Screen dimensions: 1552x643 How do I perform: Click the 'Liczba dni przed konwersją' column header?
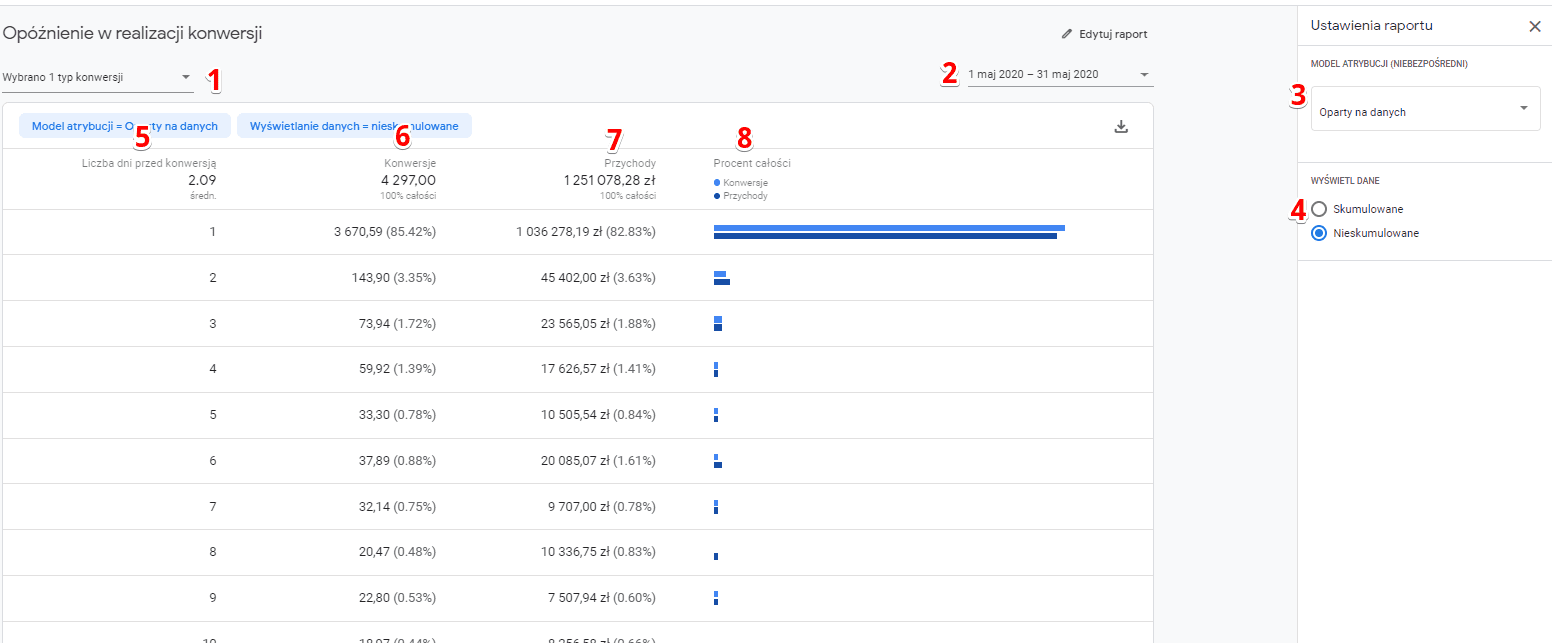click(149, 163)
